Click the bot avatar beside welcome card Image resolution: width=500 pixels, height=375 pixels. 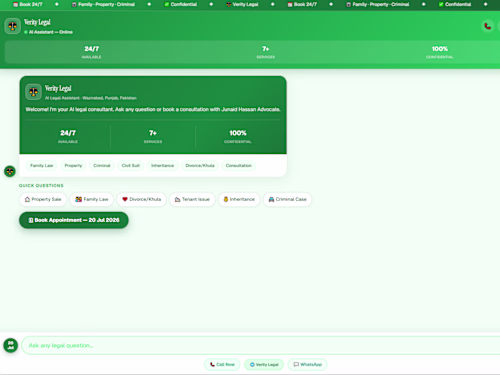tap(10, 171)
